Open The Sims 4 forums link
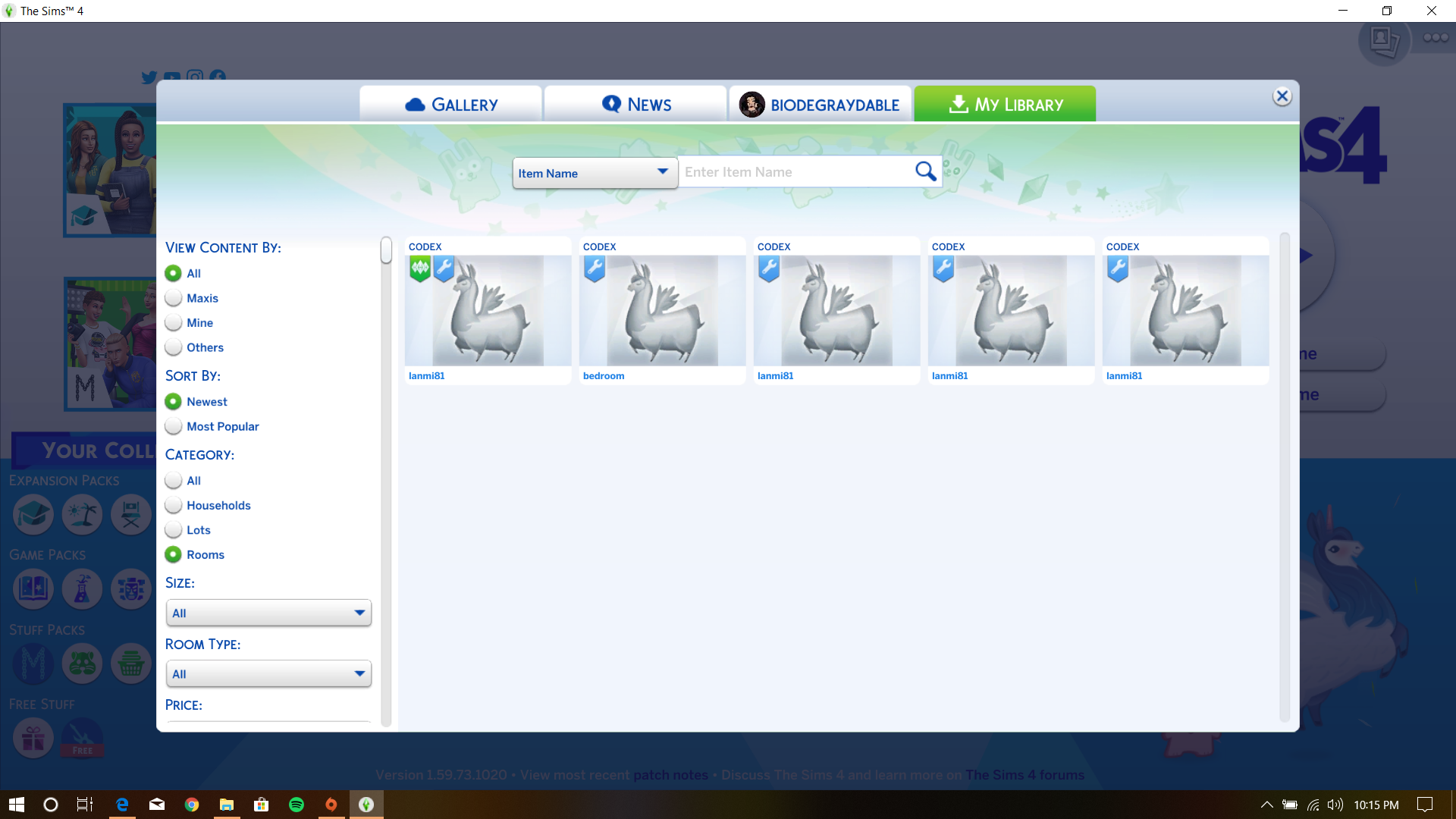 (1025, 775)
